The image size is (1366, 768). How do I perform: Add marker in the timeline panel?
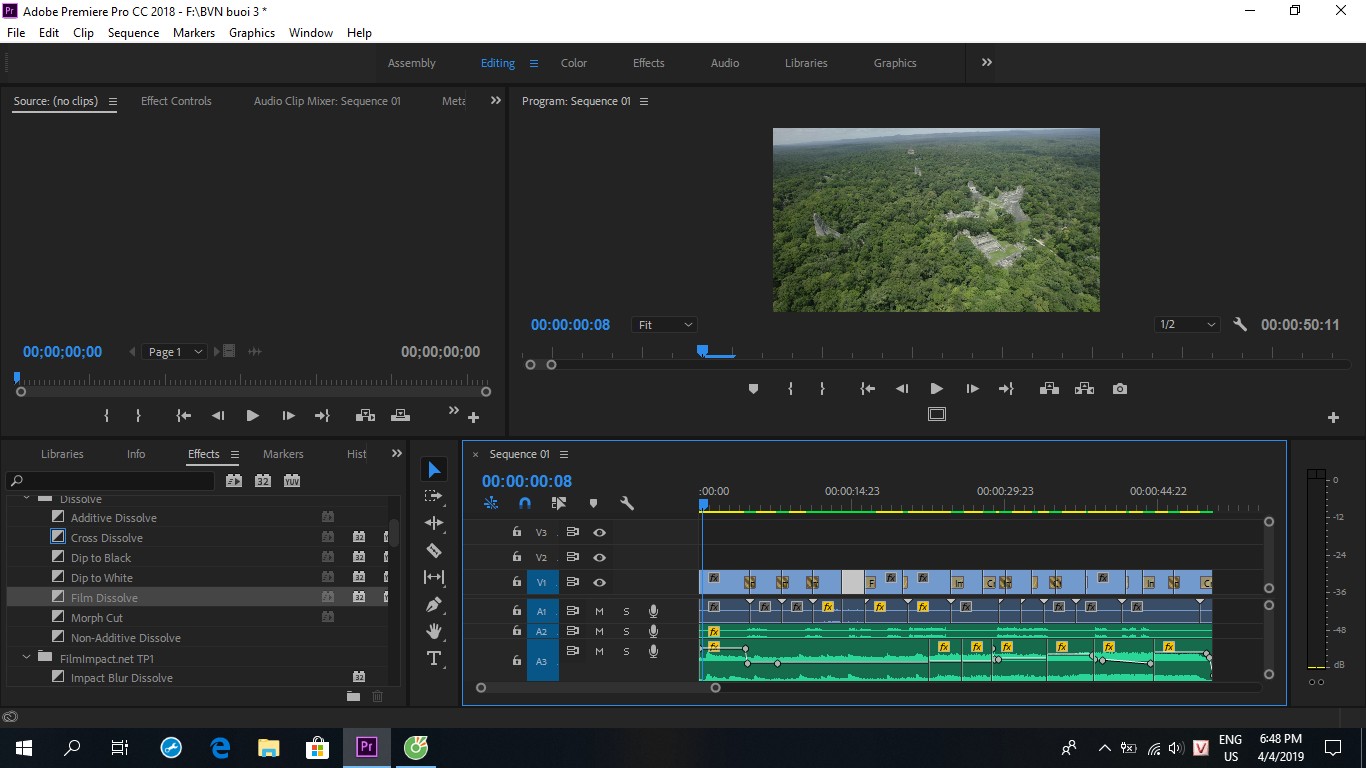pyautogui.click(x=593, y=503)
